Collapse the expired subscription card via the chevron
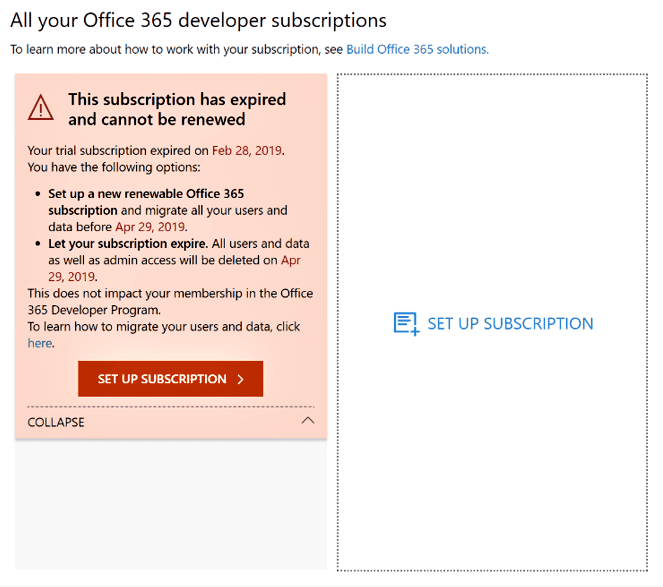663x587 pixels. click(308, 421)
